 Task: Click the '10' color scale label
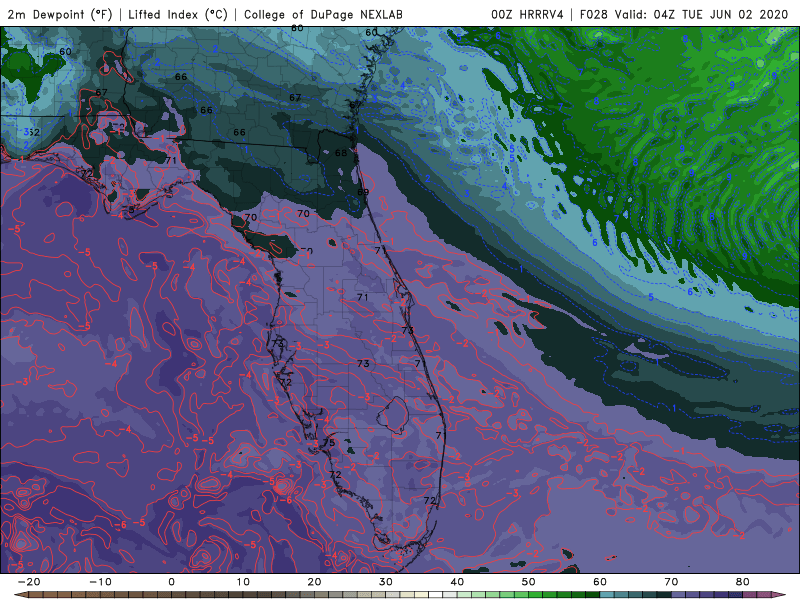(243, 582)
